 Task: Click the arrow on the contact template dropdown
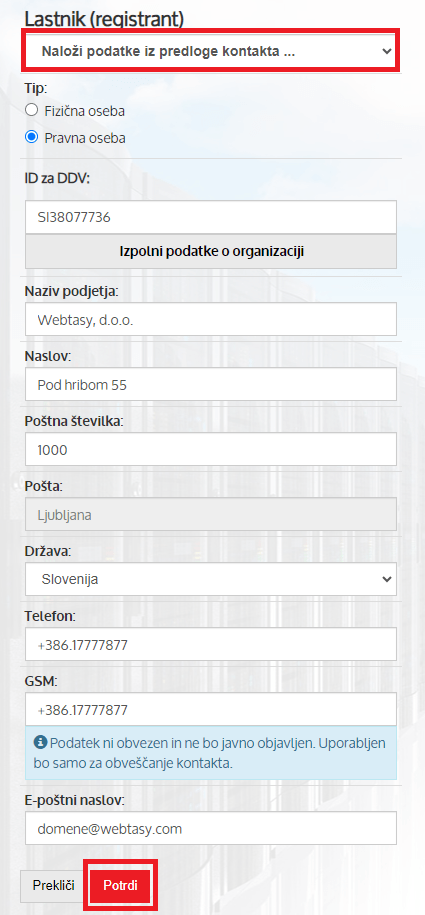pyautogui.click(x=385, y=51)
